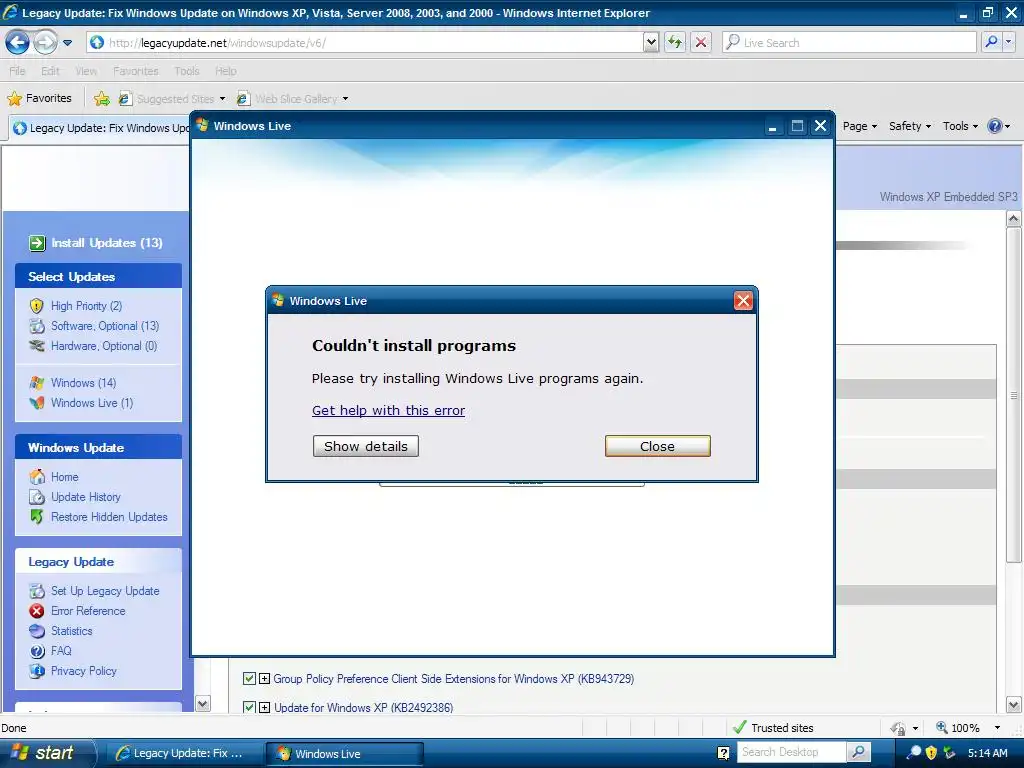
Task: Click the Refresh page icon
Action: click(675, 42)
